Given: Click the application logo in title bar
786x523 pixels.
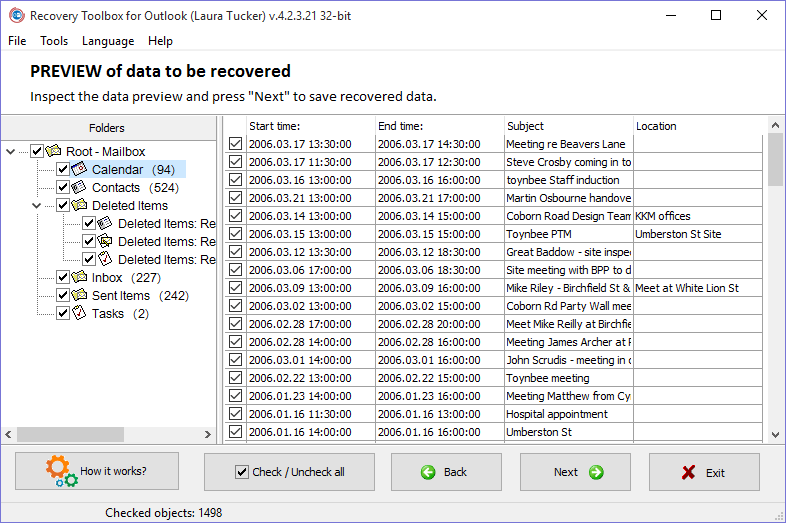Looking at the screenshot, I should click(x=17, y=15).
